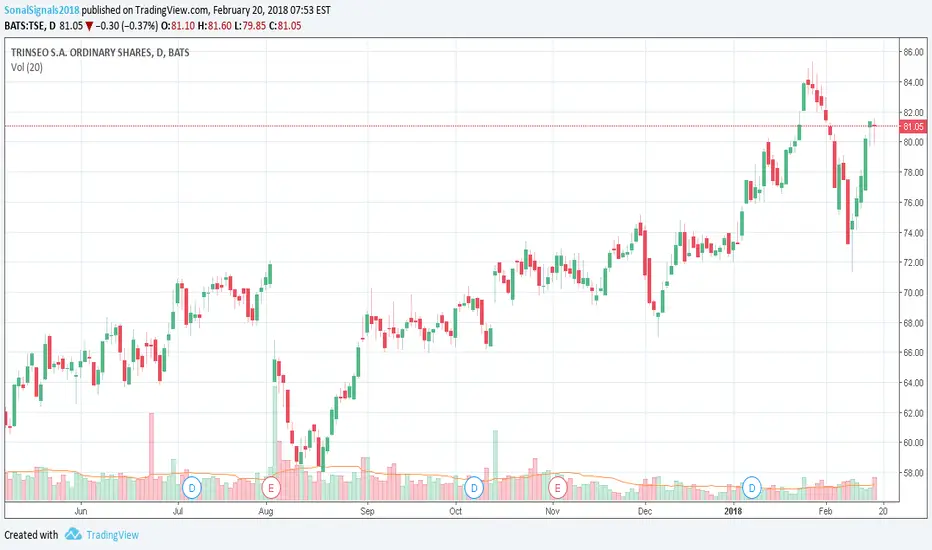The image size is (932, 550).
Task: Click the O:81.10 open value
Action: [x=178, y=26]
